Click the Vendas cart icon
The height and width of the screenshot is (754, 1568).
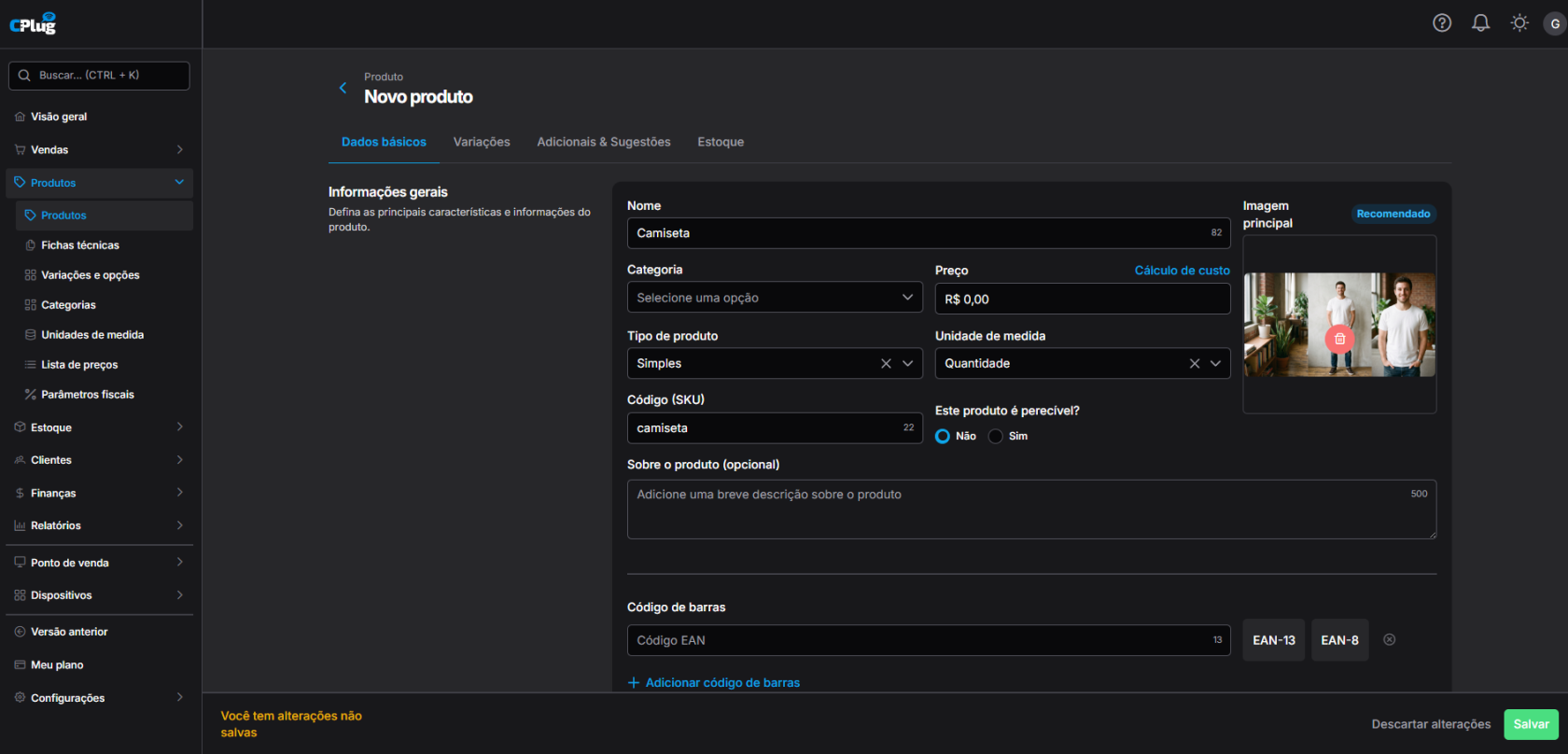click(x=21, y=149)
